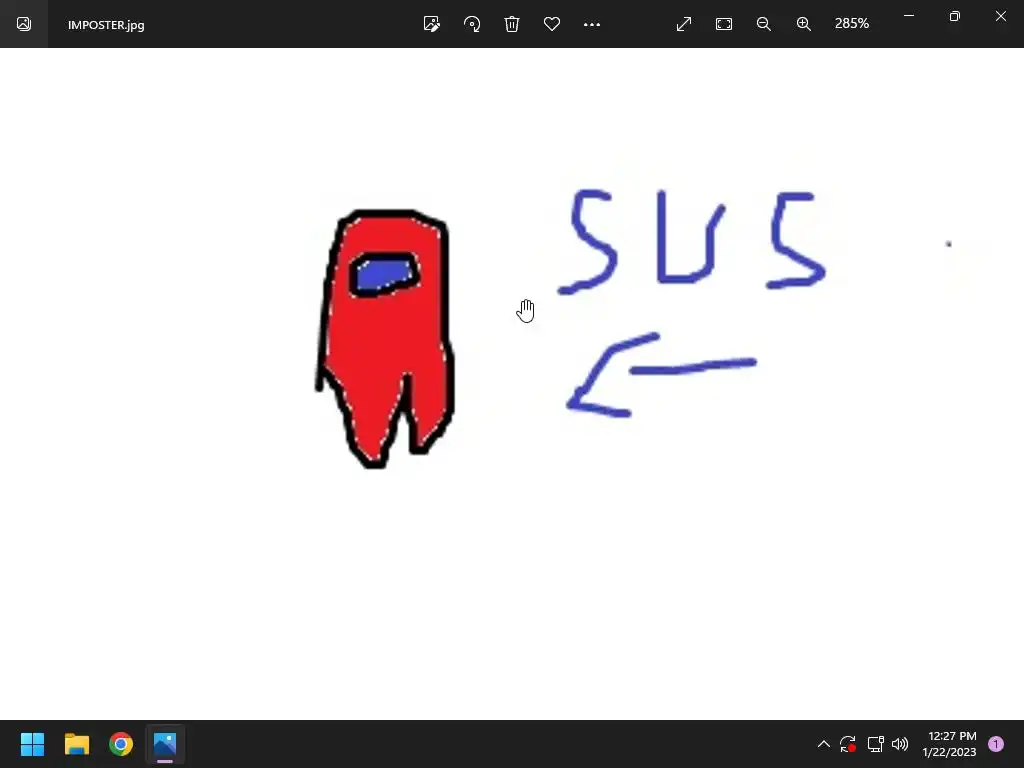Launch Google Chrome from the taskbar

coord(121,744)
